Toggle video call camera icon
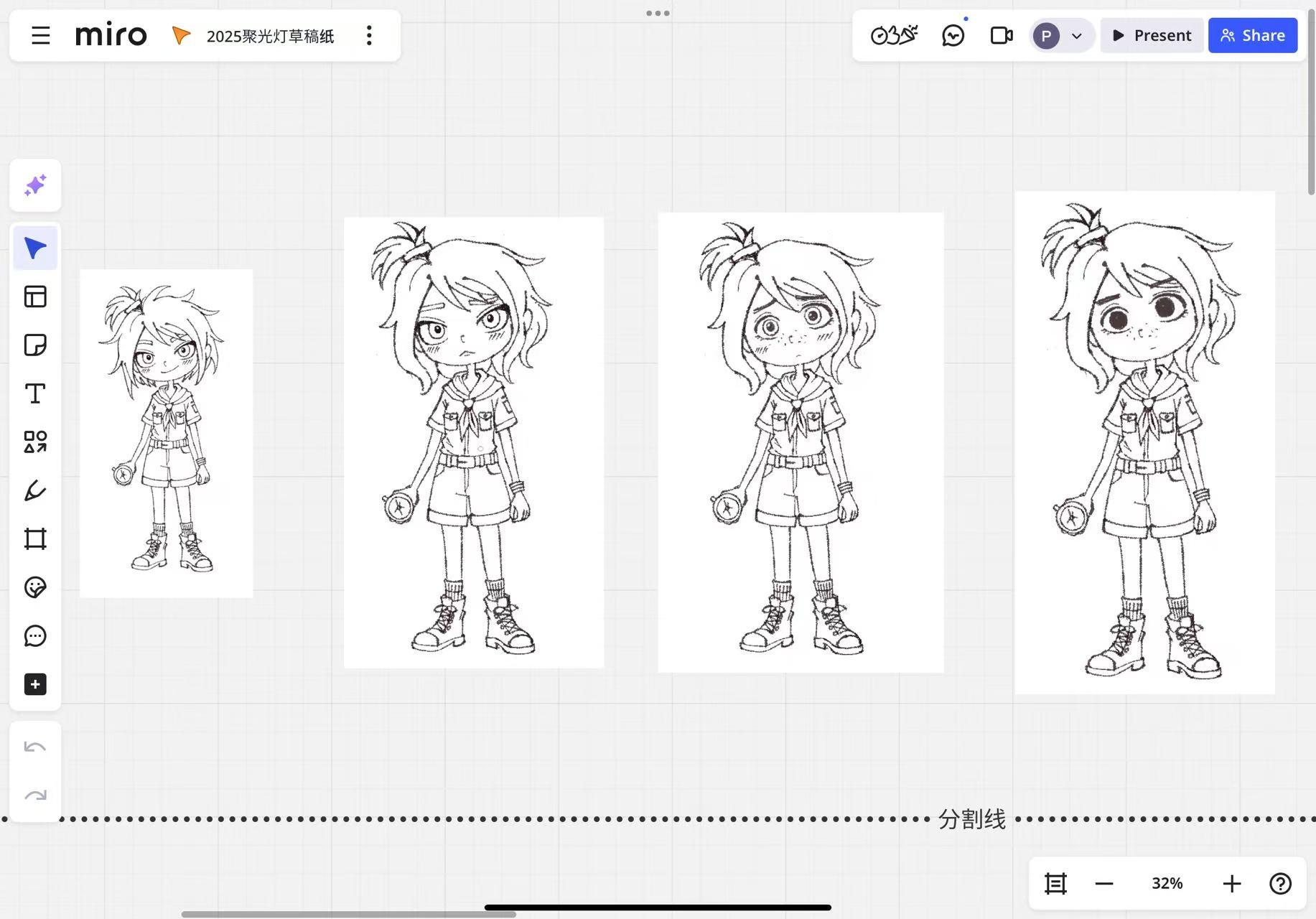The image size is (1316, 919). (x=1001, y=35)
